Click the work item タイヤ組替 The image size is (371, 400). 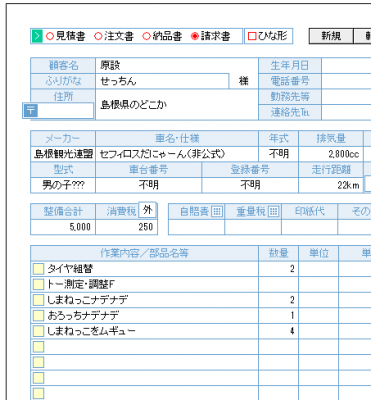click(70, 269)
